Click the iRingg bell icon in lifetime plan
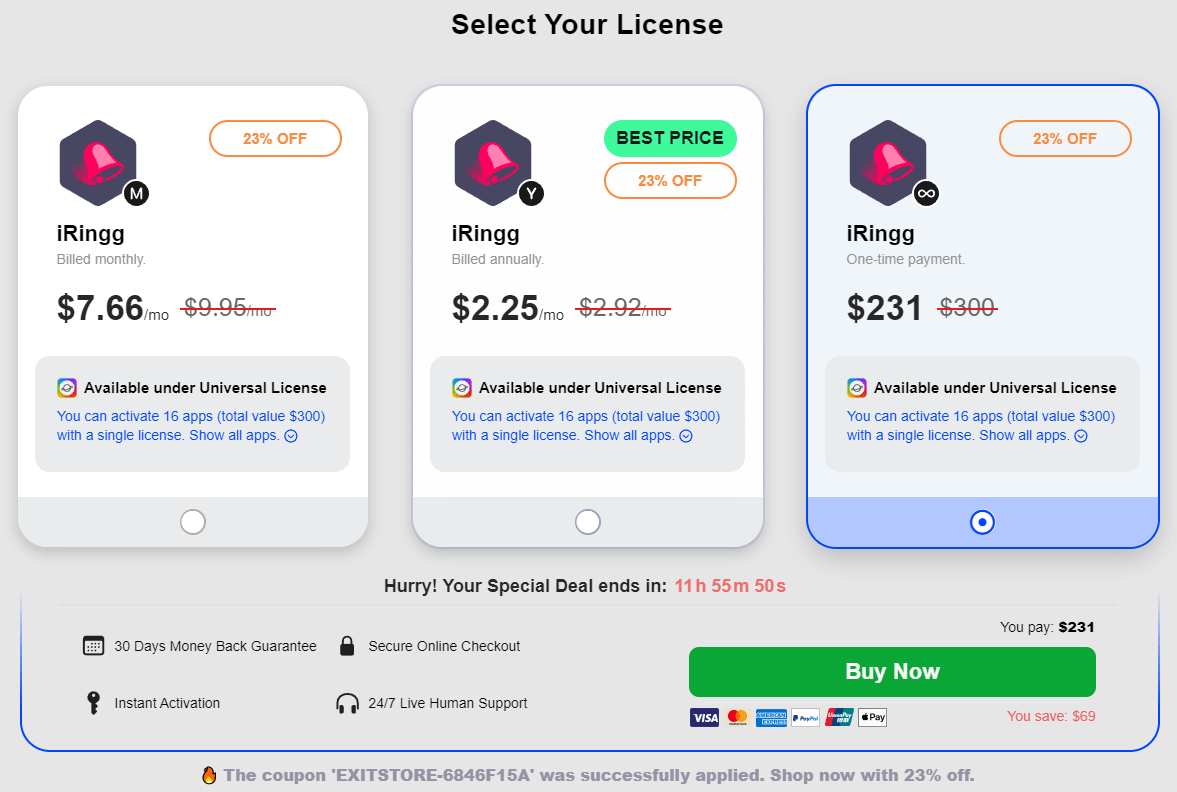Viewport: 1177px width, 792px height. 888,160
